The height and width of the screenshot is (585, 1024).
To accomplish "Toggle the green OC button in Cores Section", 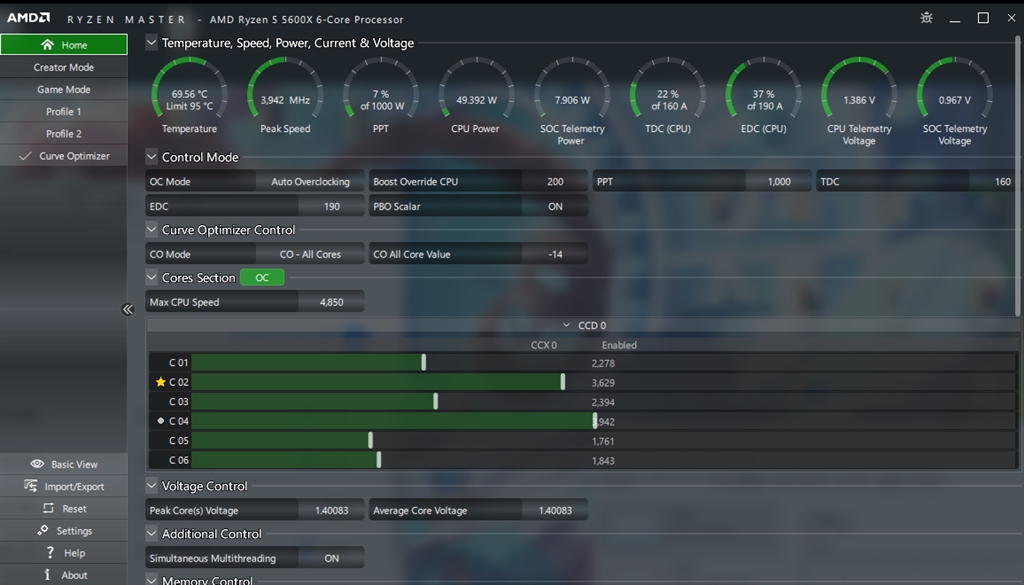I will click(262, 277).
